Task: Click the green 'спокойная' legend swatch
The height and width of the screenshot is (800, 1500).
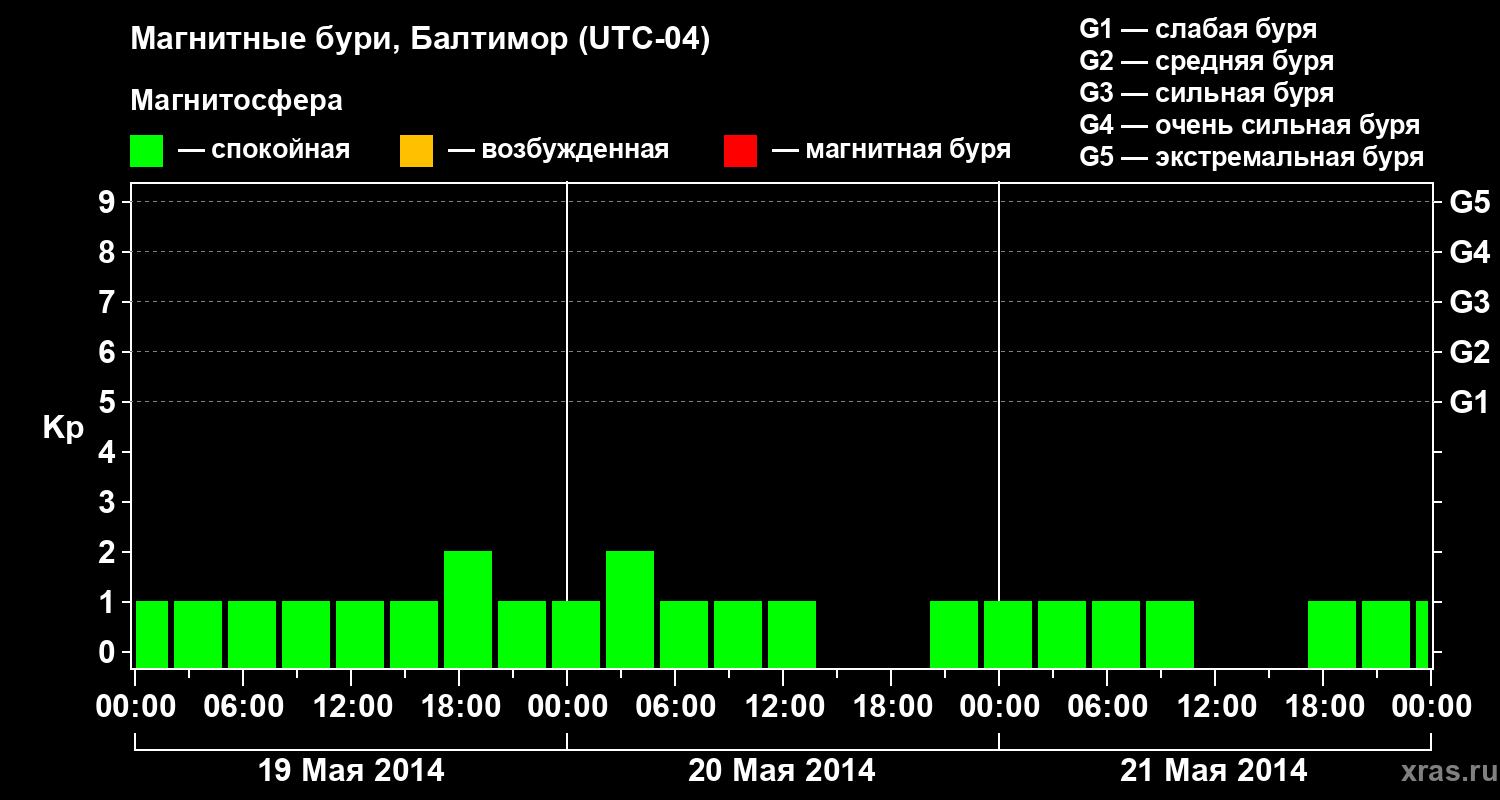Action: (x=147, y=151)
